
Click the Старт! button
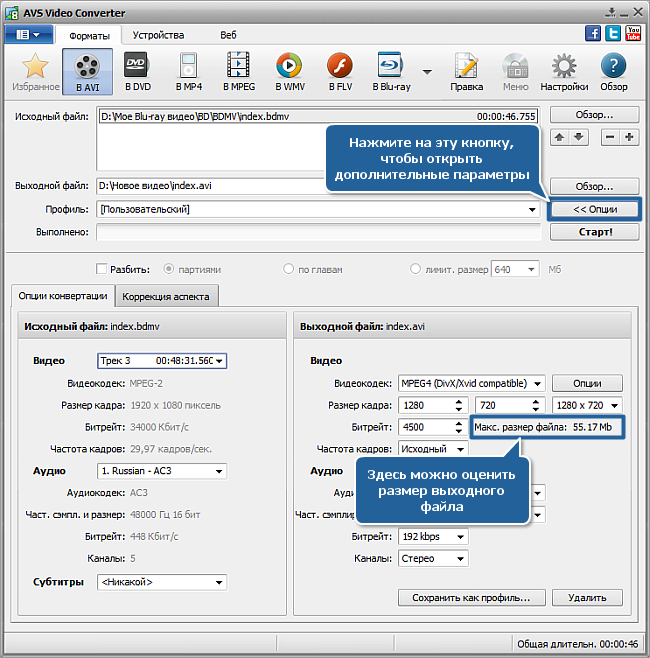pyautogui.click(x=595, y=232)
